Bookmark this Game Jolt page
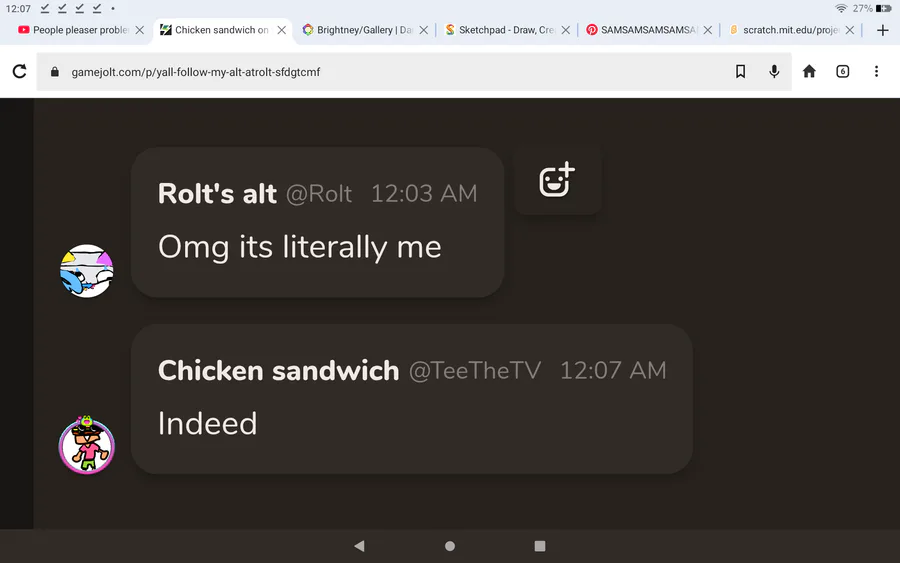 click(740, 71)
